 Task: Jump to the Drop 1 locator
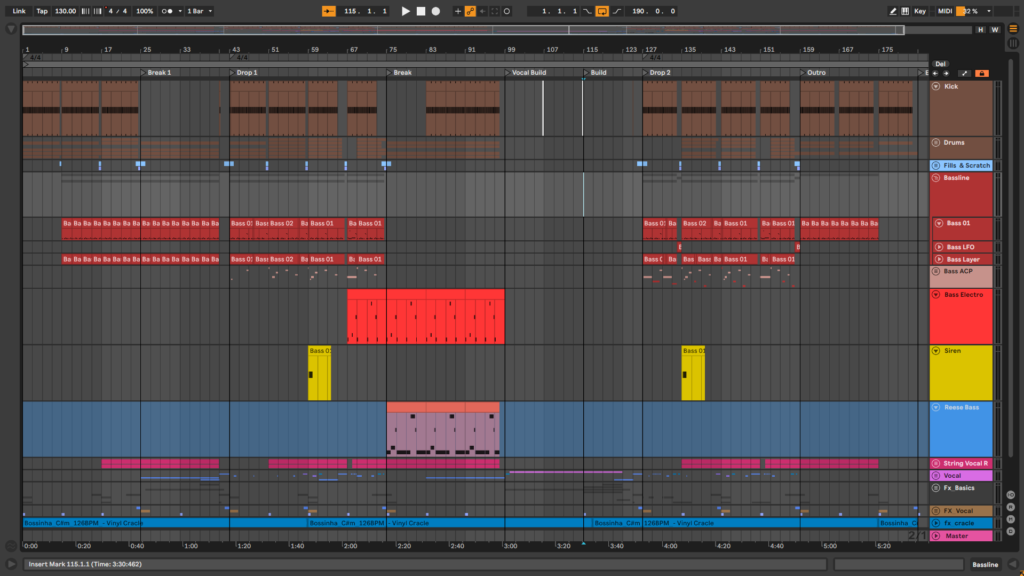pyautogui.click(x=245, y=73)
